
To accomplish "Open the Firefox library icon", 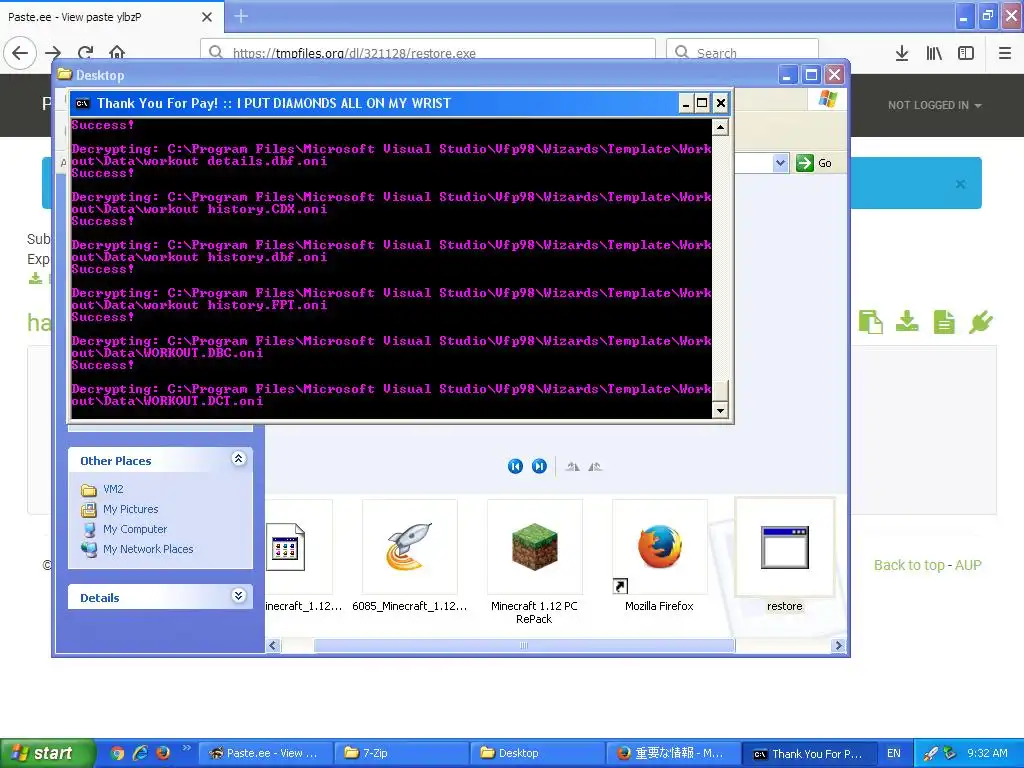I will point(934,53).
